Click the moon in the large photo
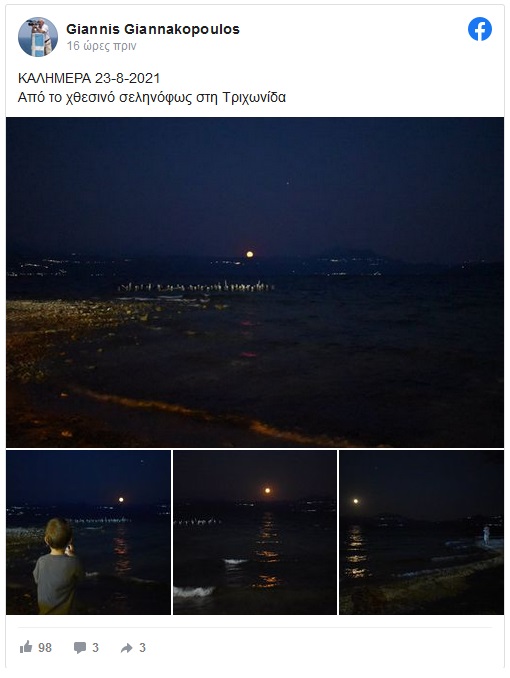This screenshot has height=678, width=510. click(250, 254)
